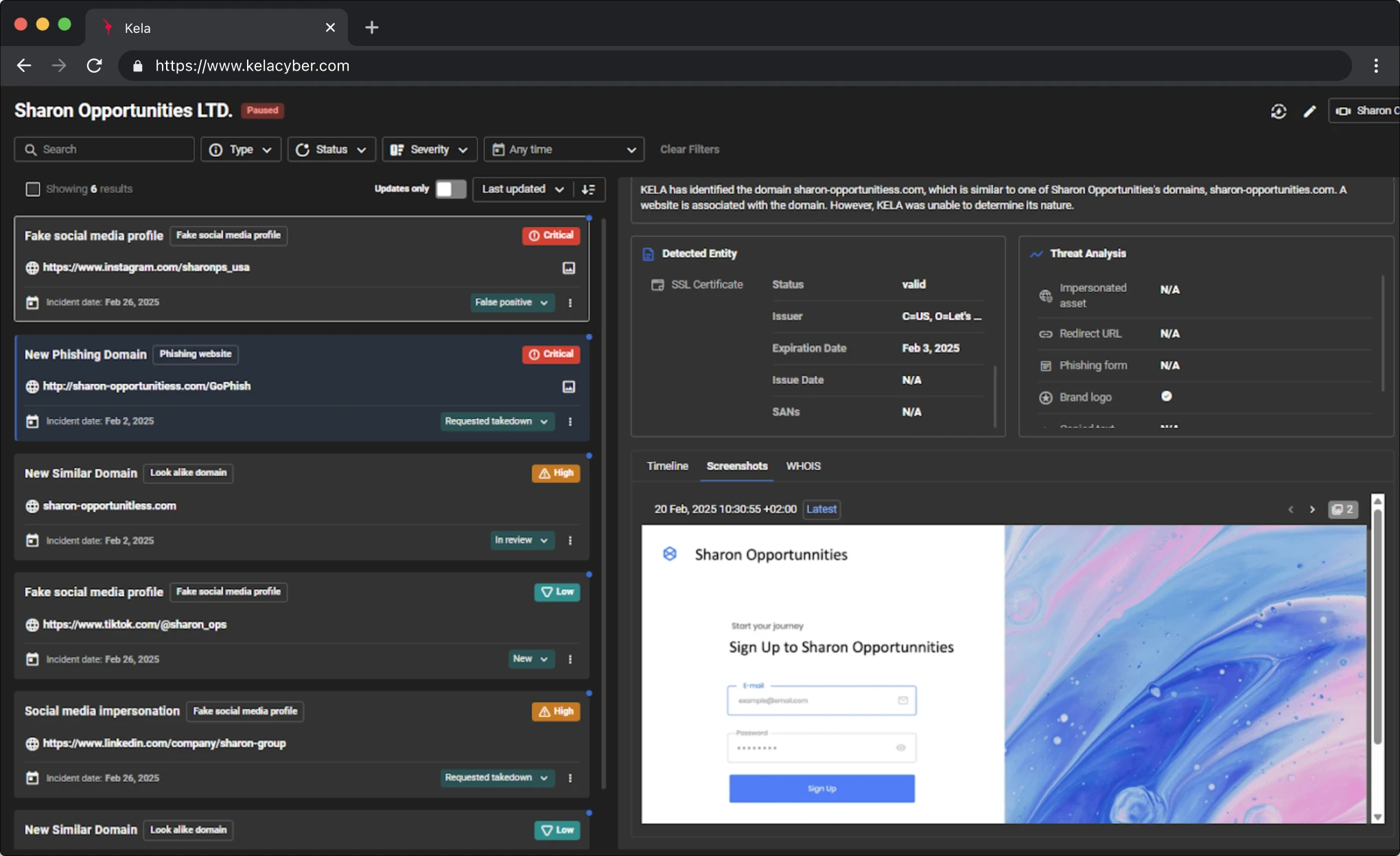Click the Sharon account button at top right
This screenshot has width=1400, height=856.
[1364, 111]
